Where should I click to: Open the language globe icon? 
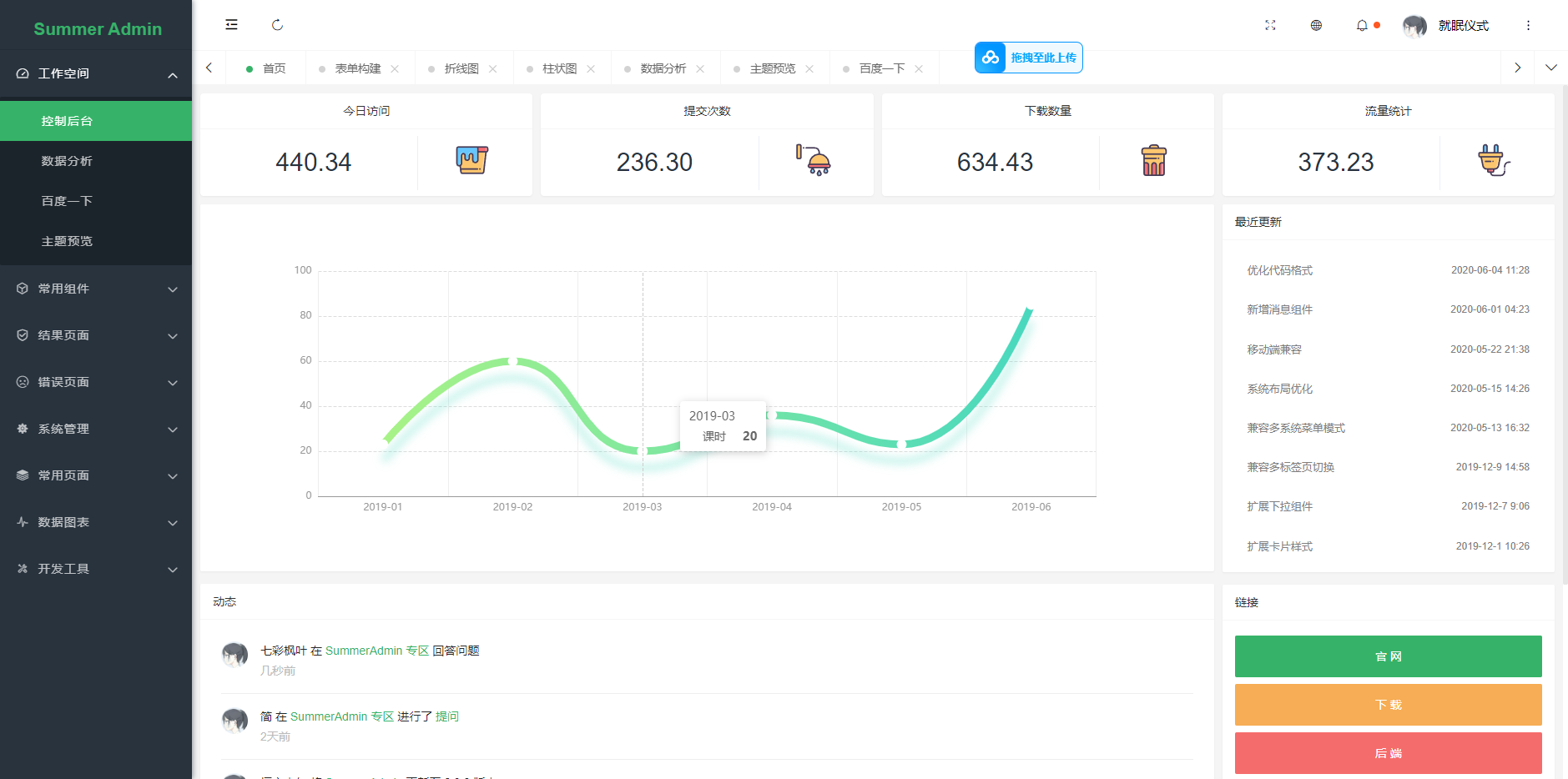(x=1316, y=26)
